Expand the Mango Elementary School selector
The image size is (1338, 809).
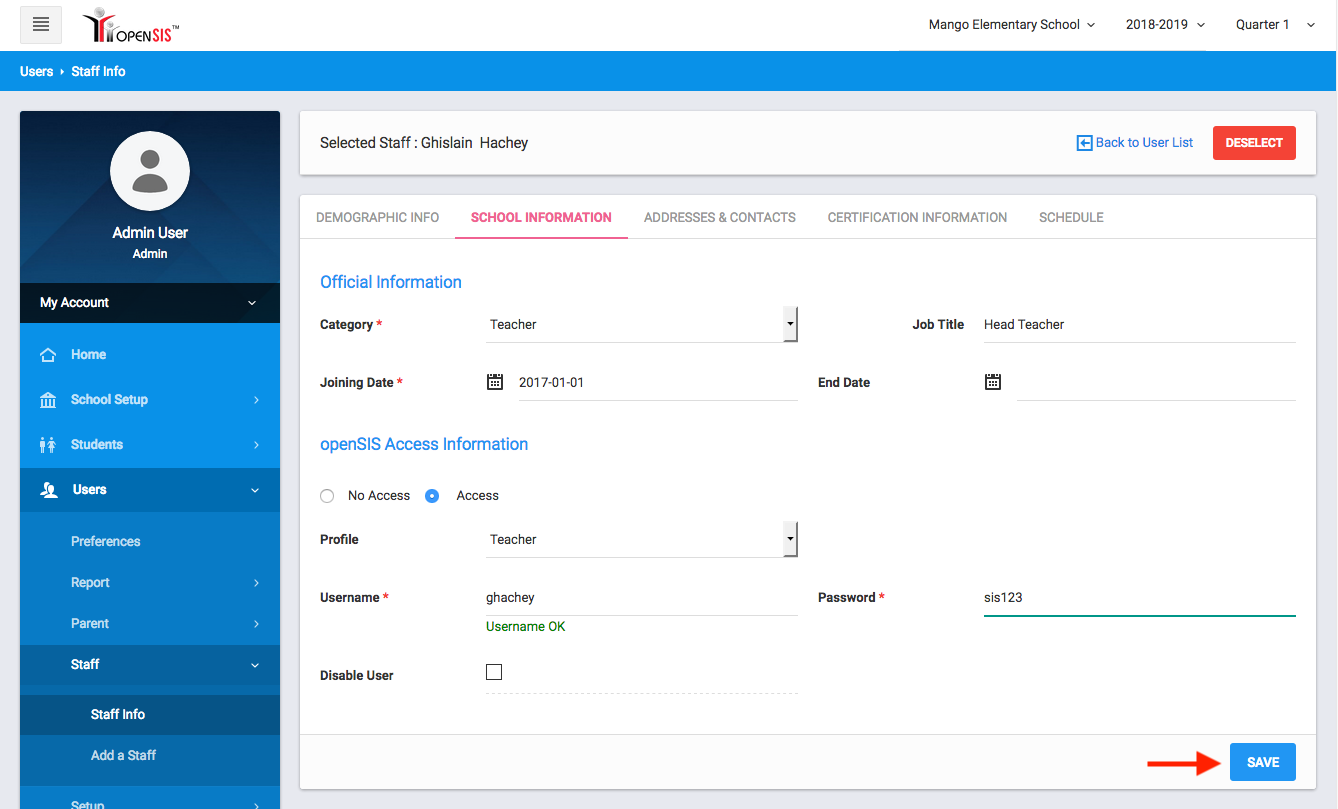click(1011, 25)
